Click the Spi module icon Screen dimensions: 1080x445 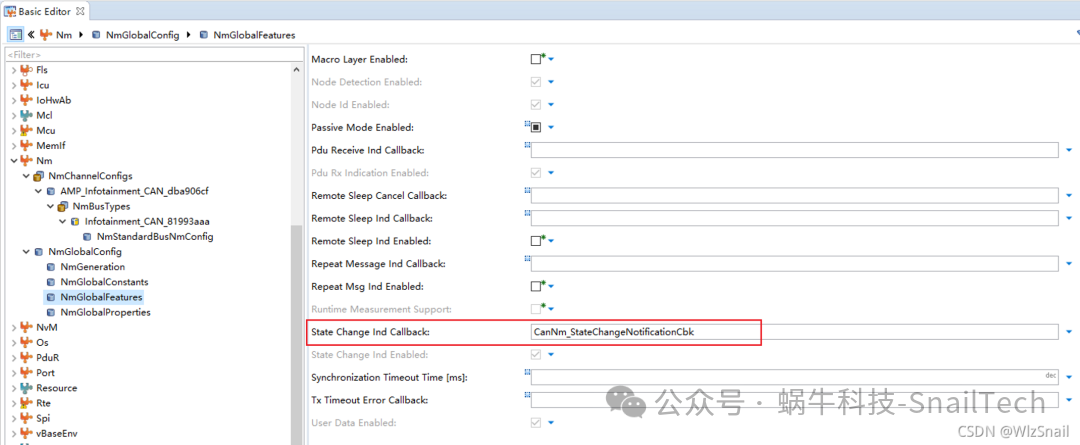pos(26,418)
